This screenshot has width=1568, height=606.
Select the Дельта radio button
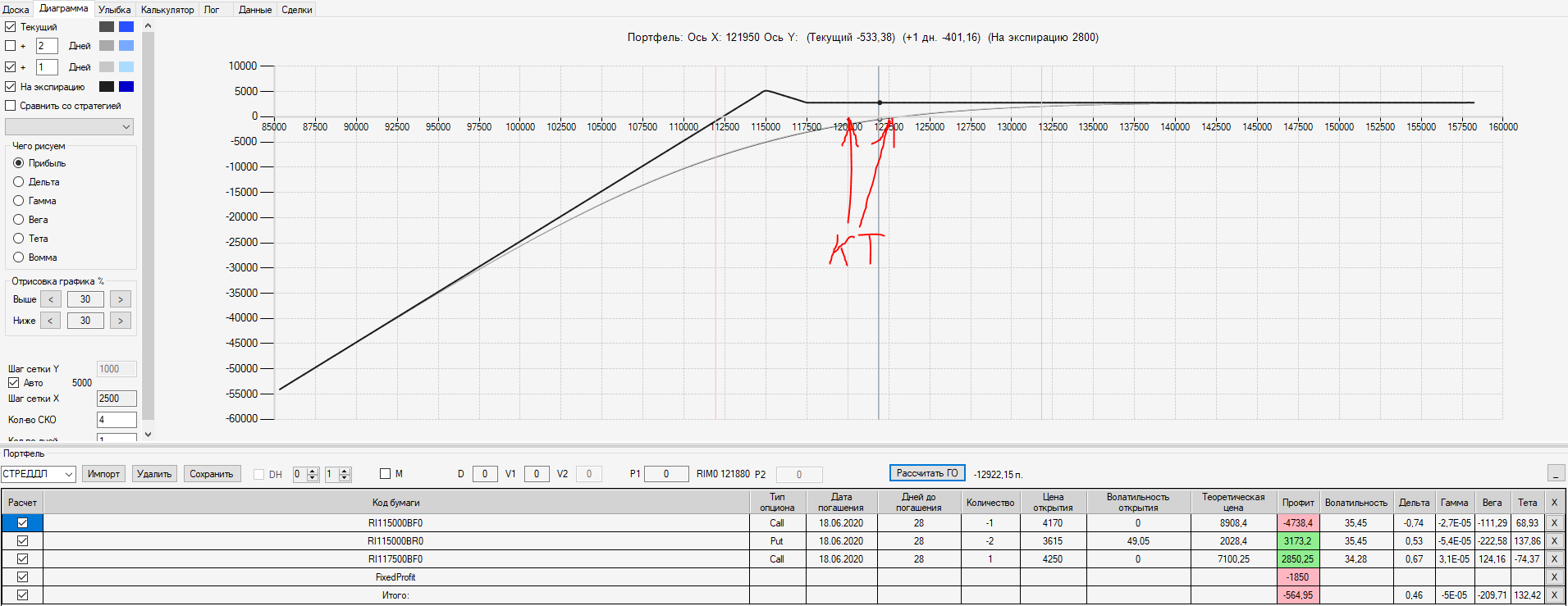(19, 182)
